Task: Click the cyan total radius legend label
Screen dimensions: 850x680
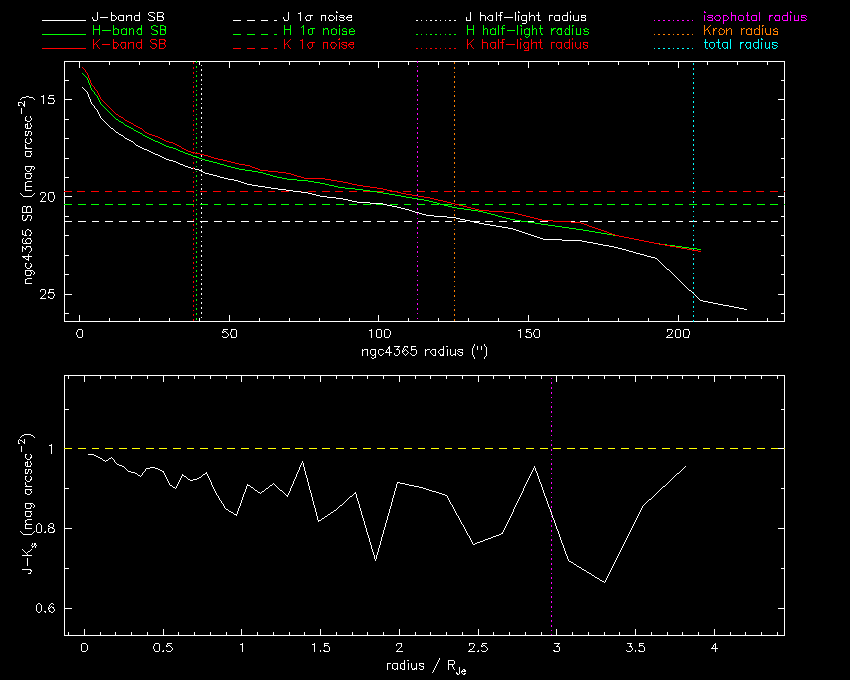Action: click(x=740, y=45)
